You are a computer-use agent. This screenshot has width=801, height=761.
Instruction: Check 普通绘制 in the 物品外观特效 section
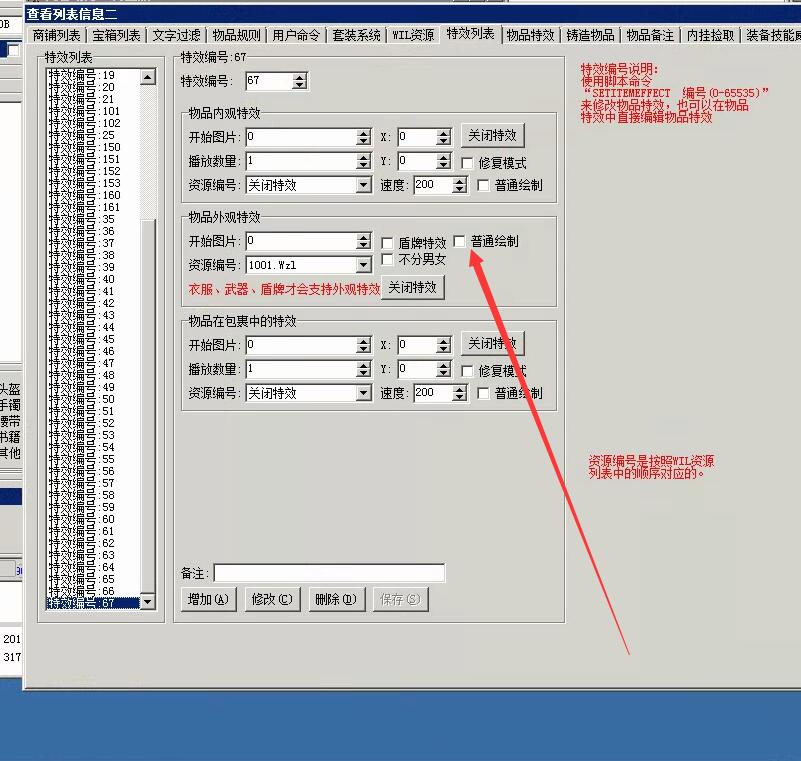(460, 241)
